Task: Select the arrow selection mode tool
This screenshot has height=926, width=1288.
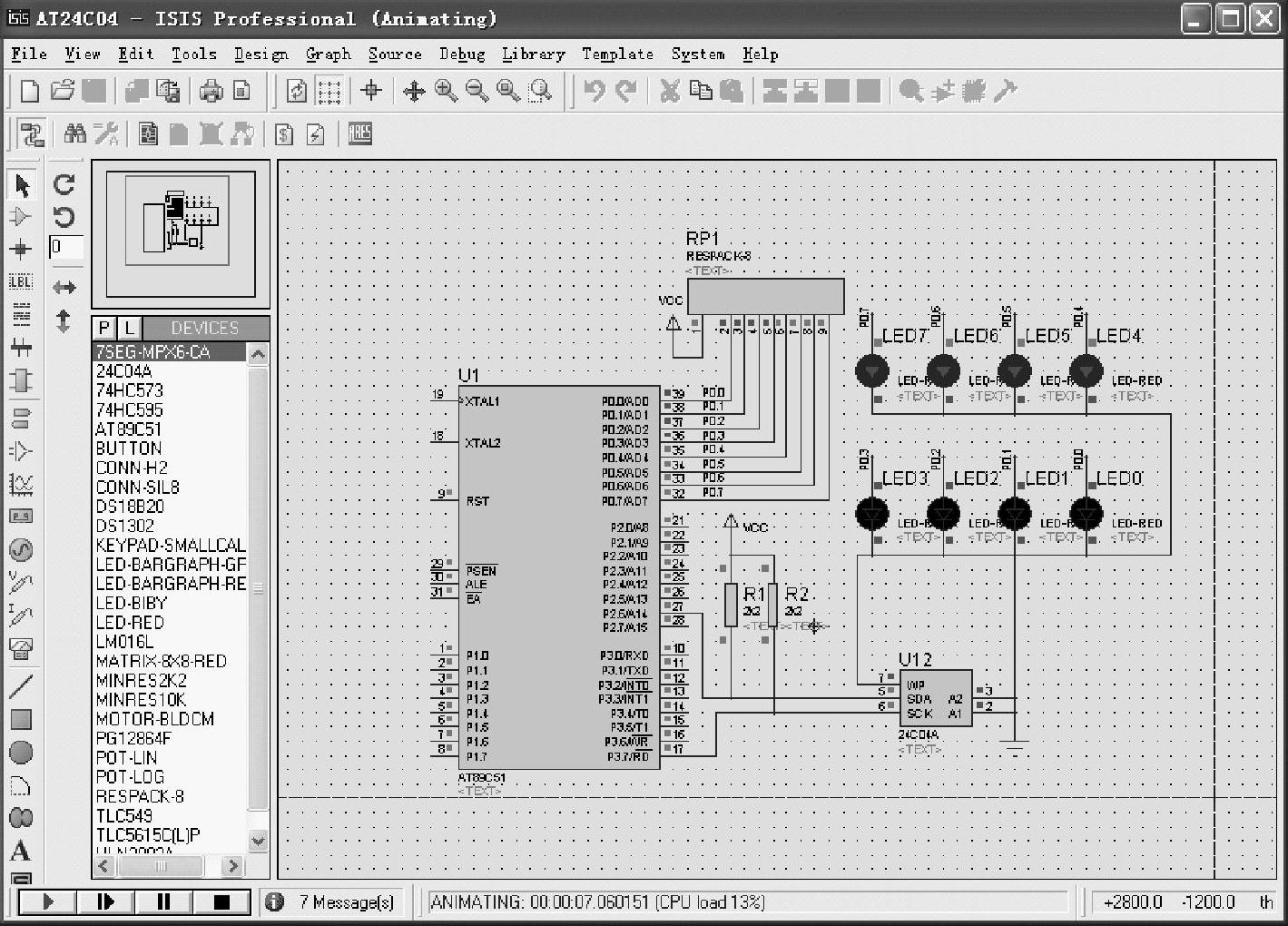Action: [x=22, y=185]
